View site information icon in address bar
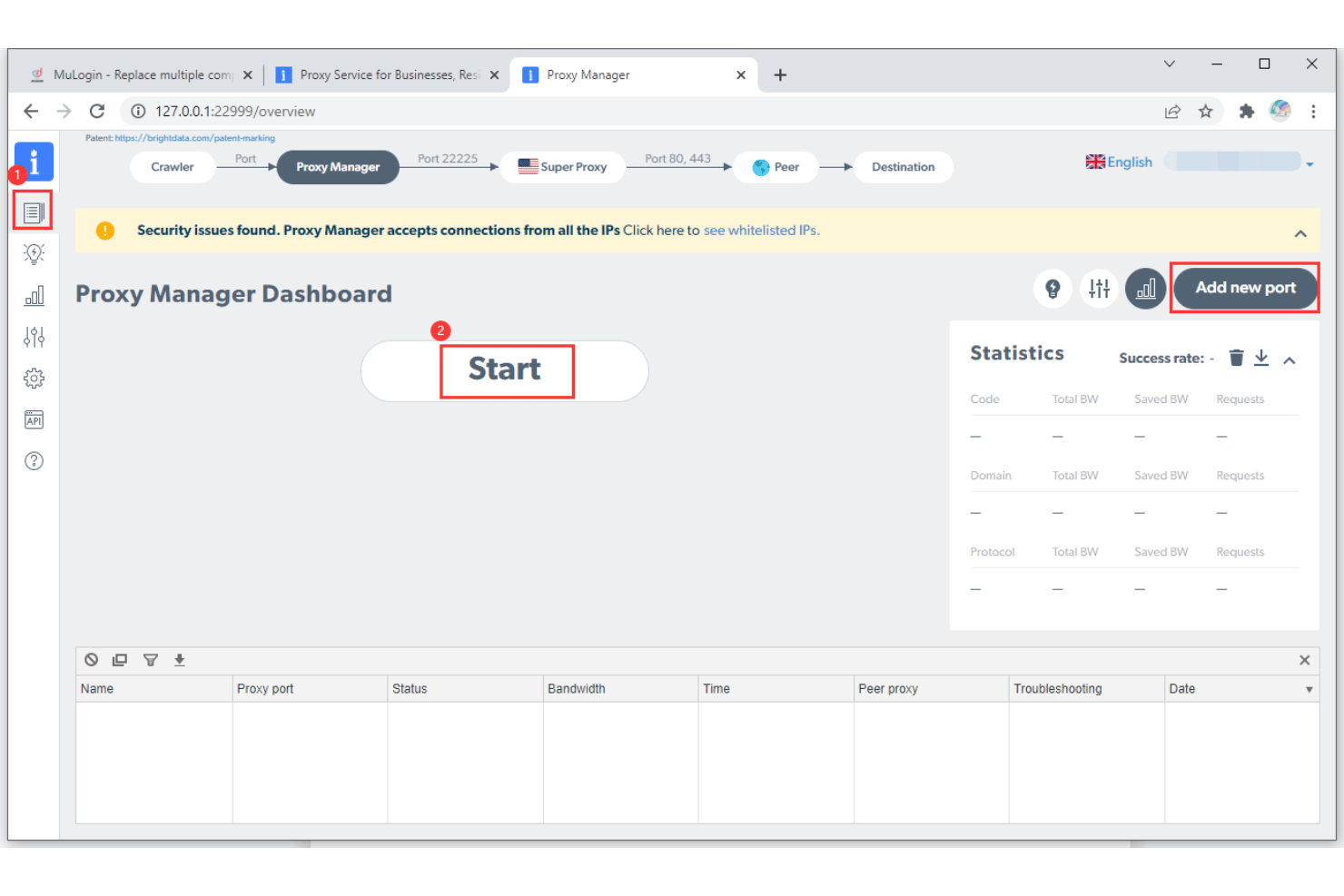This screenshot has height=896, width=1344. [138, 112]
